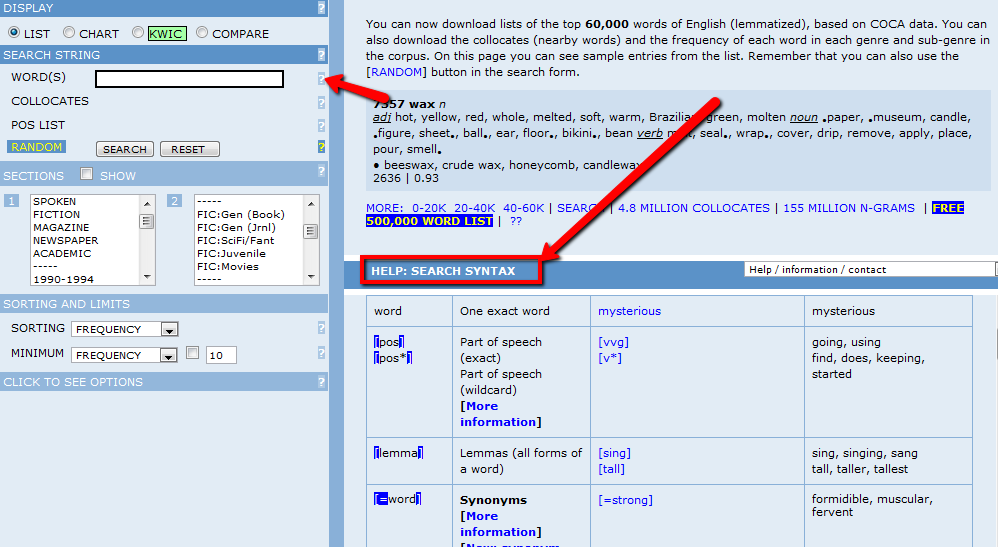Open the 40-60K word list link
The height and width of the screenshot is (547, 998).
click(524, 208)
